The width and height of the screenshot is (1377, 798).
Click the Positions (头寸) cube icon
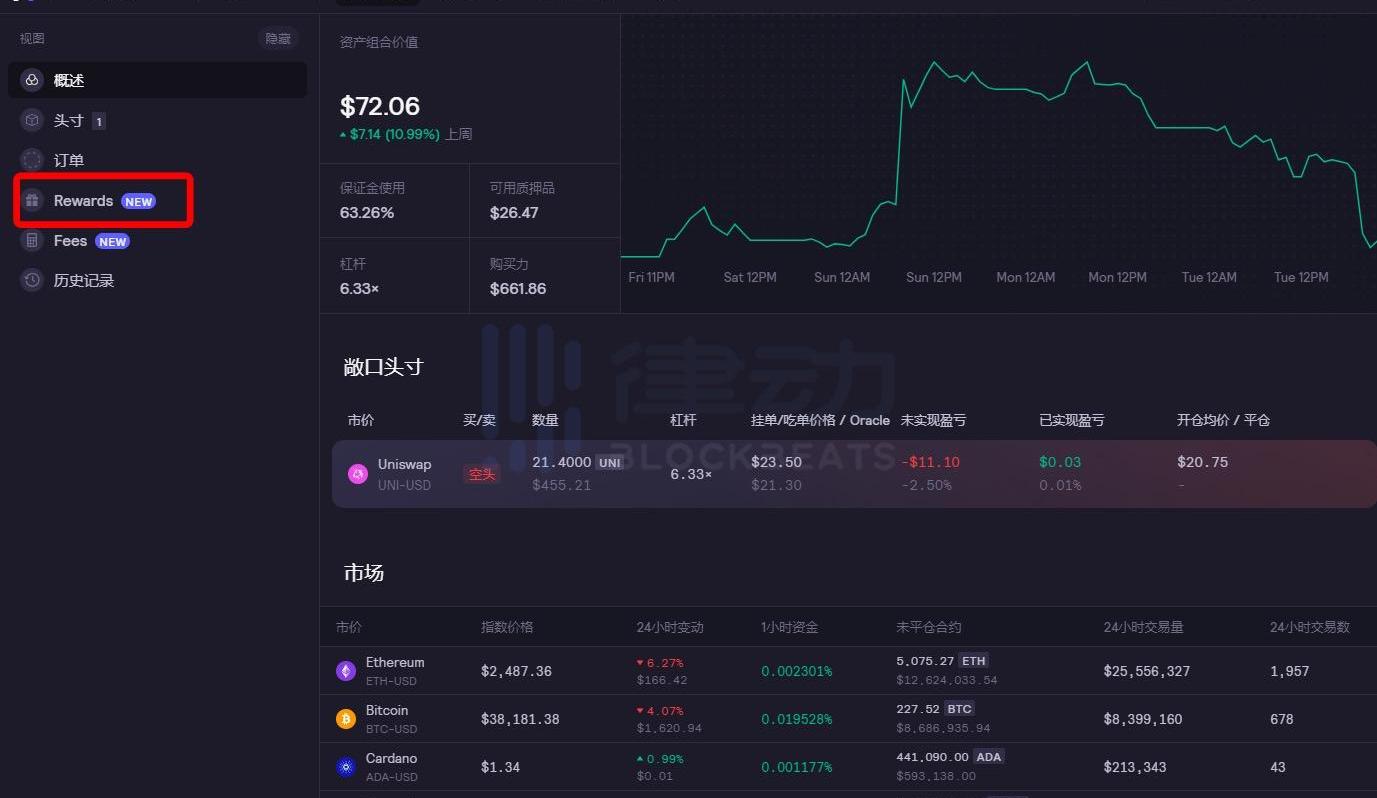point(32,120)
